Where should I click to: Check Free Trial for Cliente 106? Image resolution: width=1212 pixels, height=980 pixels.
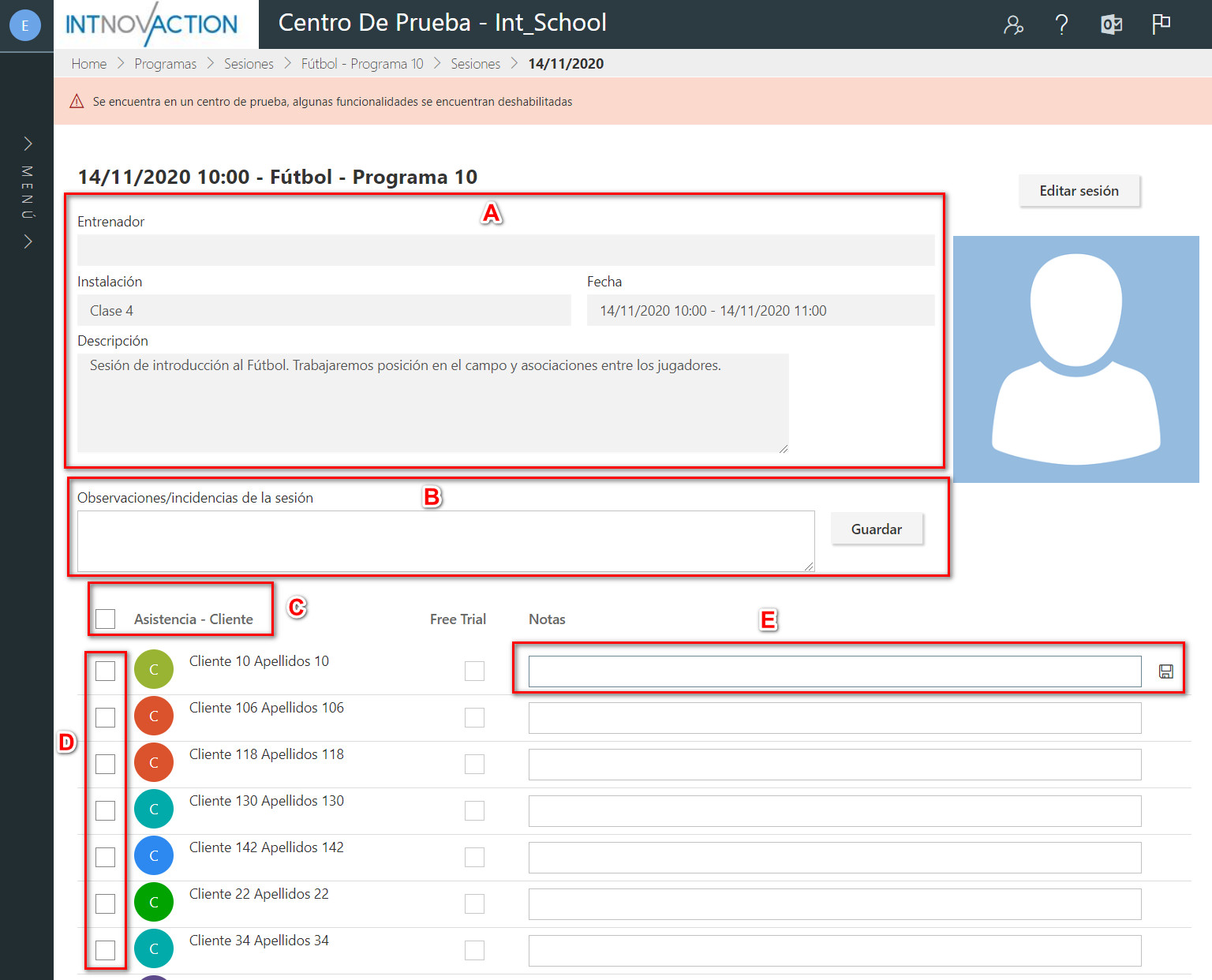pyautogui.click(x=474, y=717)
